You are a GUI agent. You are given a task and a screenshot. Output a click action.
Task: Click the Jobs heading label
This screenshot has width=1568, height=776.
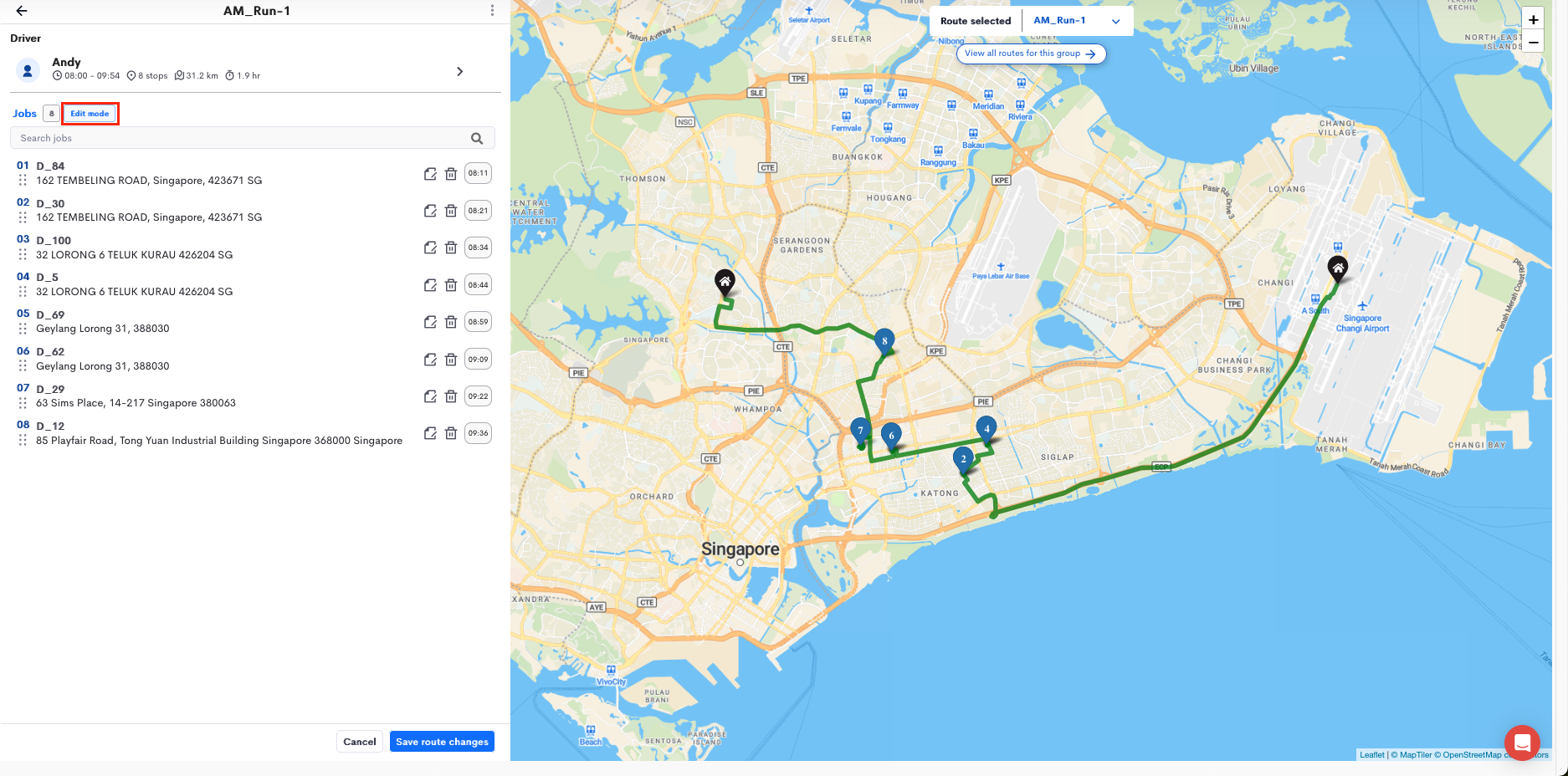[24, 114]
